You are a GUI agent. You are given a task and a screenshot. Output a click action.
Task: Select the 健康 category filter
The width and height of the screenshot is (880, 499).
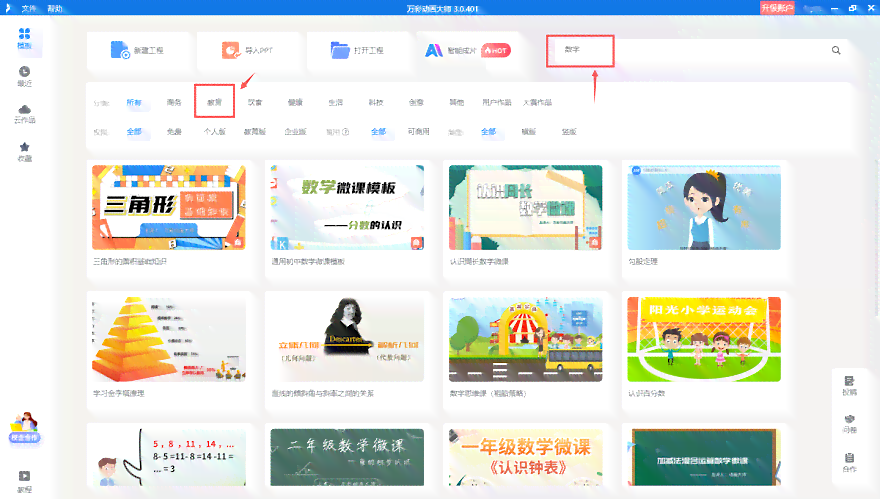[x=295, y=102]
